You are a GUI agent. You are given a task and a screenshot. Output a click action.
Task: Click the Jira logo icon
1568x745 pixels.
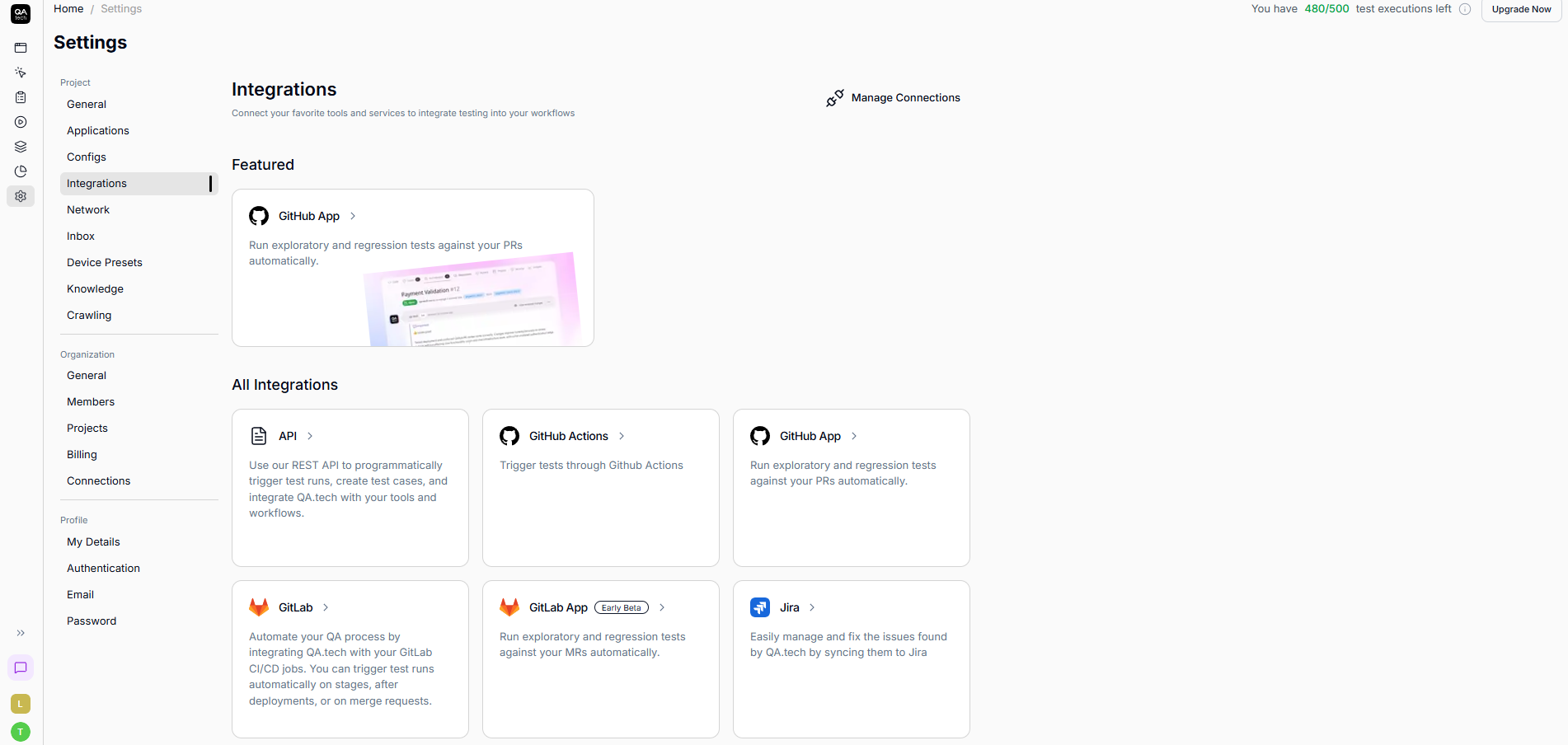tap(760, 607)
